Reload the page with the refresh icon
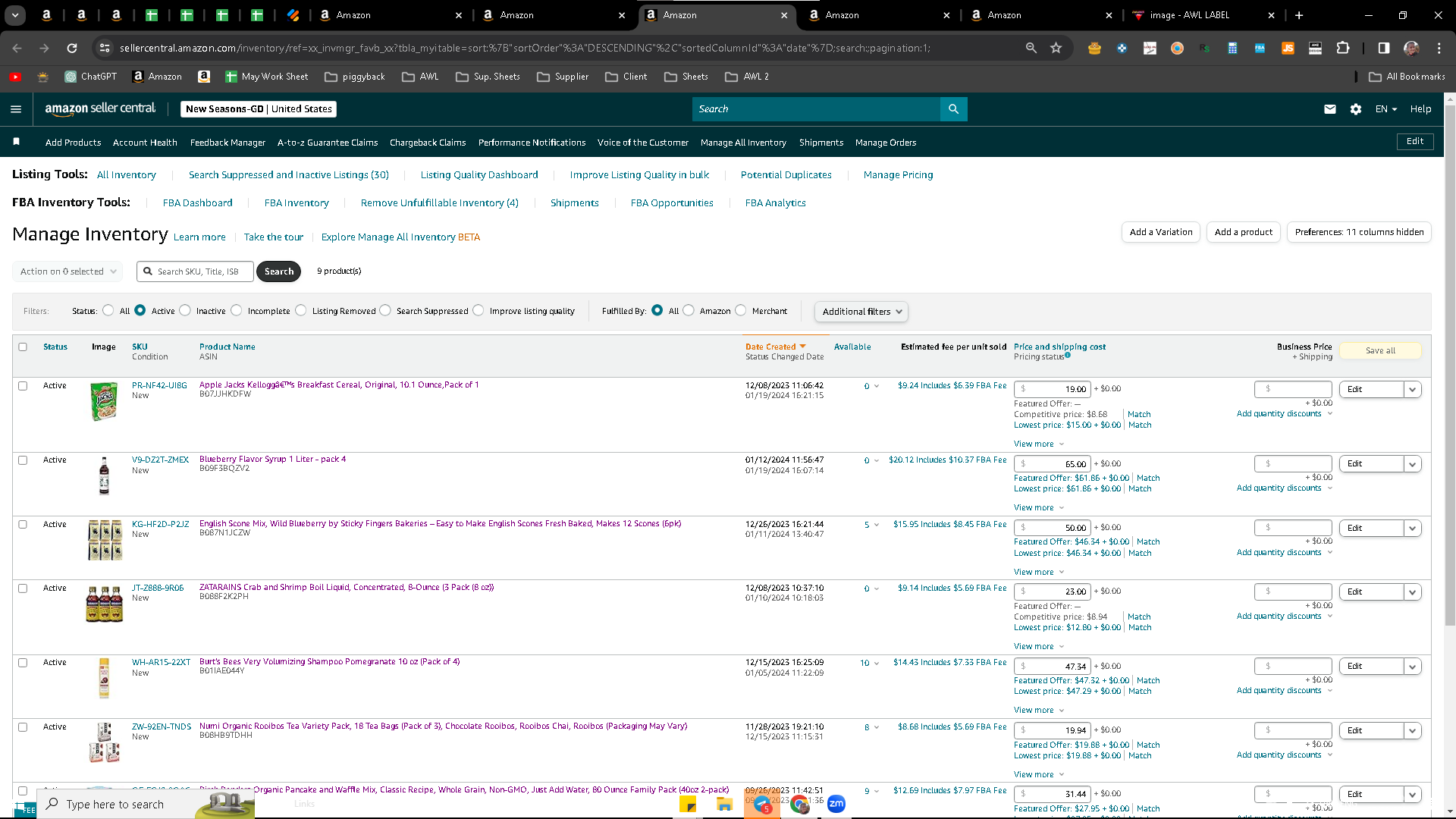 72,48
